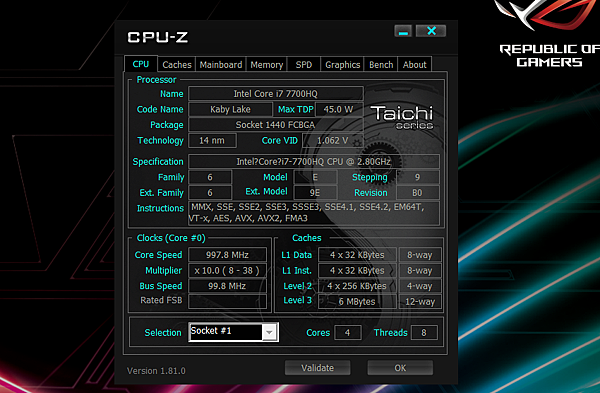The height and width of the screenshot is (393, 600).
Task: Expand the Socket #1 selection dropdown arrow
Action: point(269,332)
